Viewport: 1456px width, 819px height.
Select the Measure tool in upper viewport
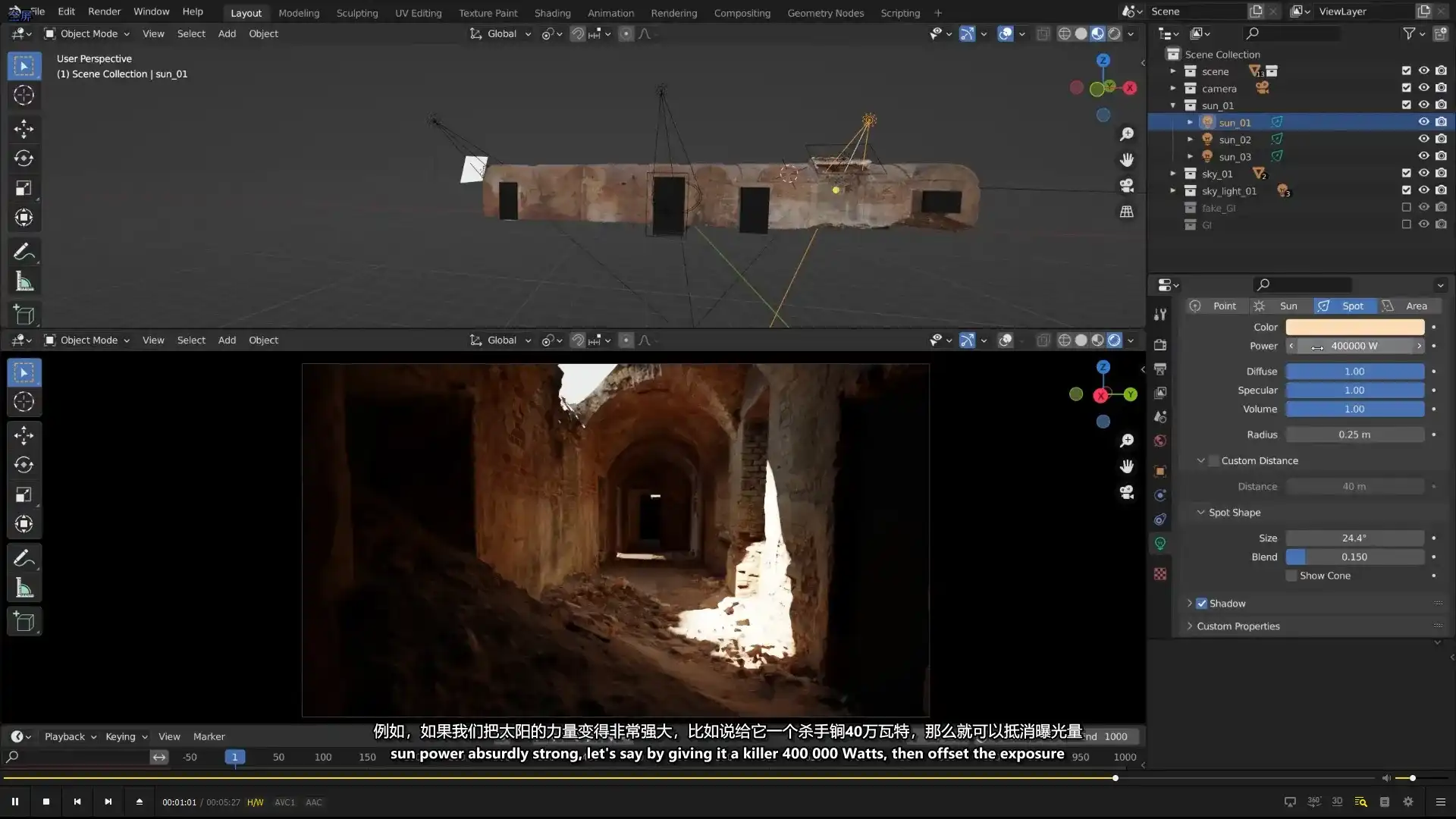pyautogui.click(x=24, y=281)
